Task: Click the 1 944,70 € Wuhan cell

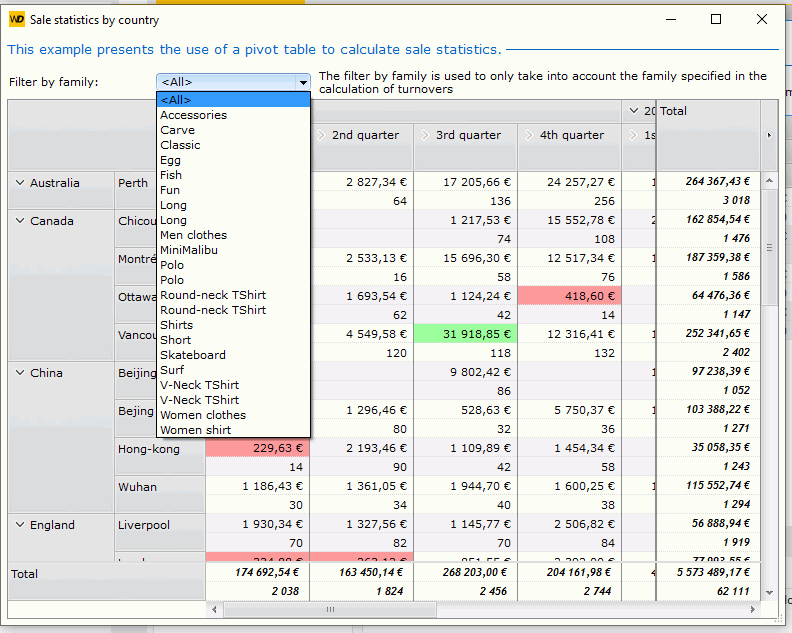Action: click(465, 486)
